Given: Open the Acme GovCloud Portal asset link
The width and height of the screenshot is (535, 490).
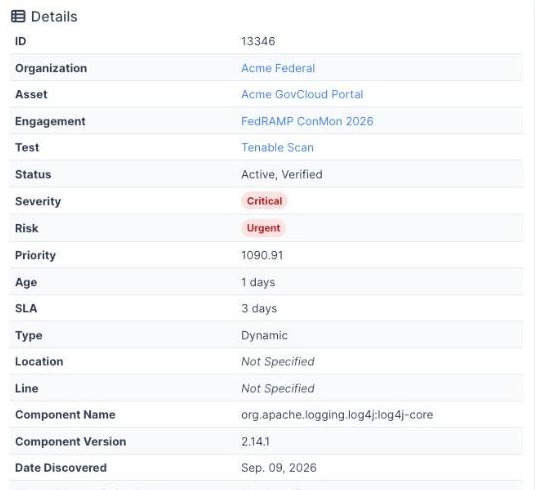Looking at the screenshot, I should point(302,95).
